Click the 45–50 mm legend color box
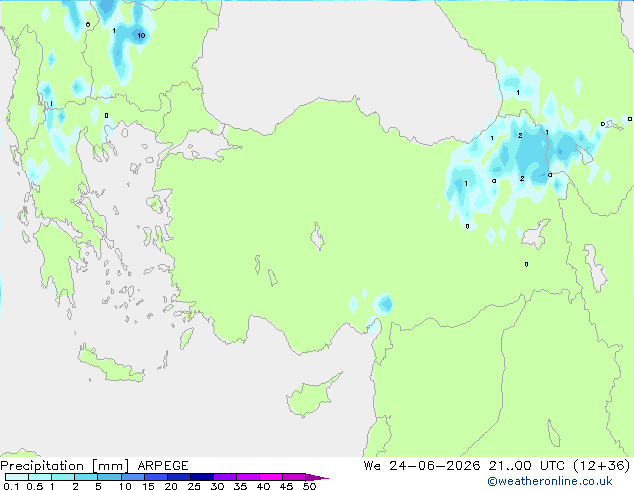The image size is (634, 490). click(294, 477)
